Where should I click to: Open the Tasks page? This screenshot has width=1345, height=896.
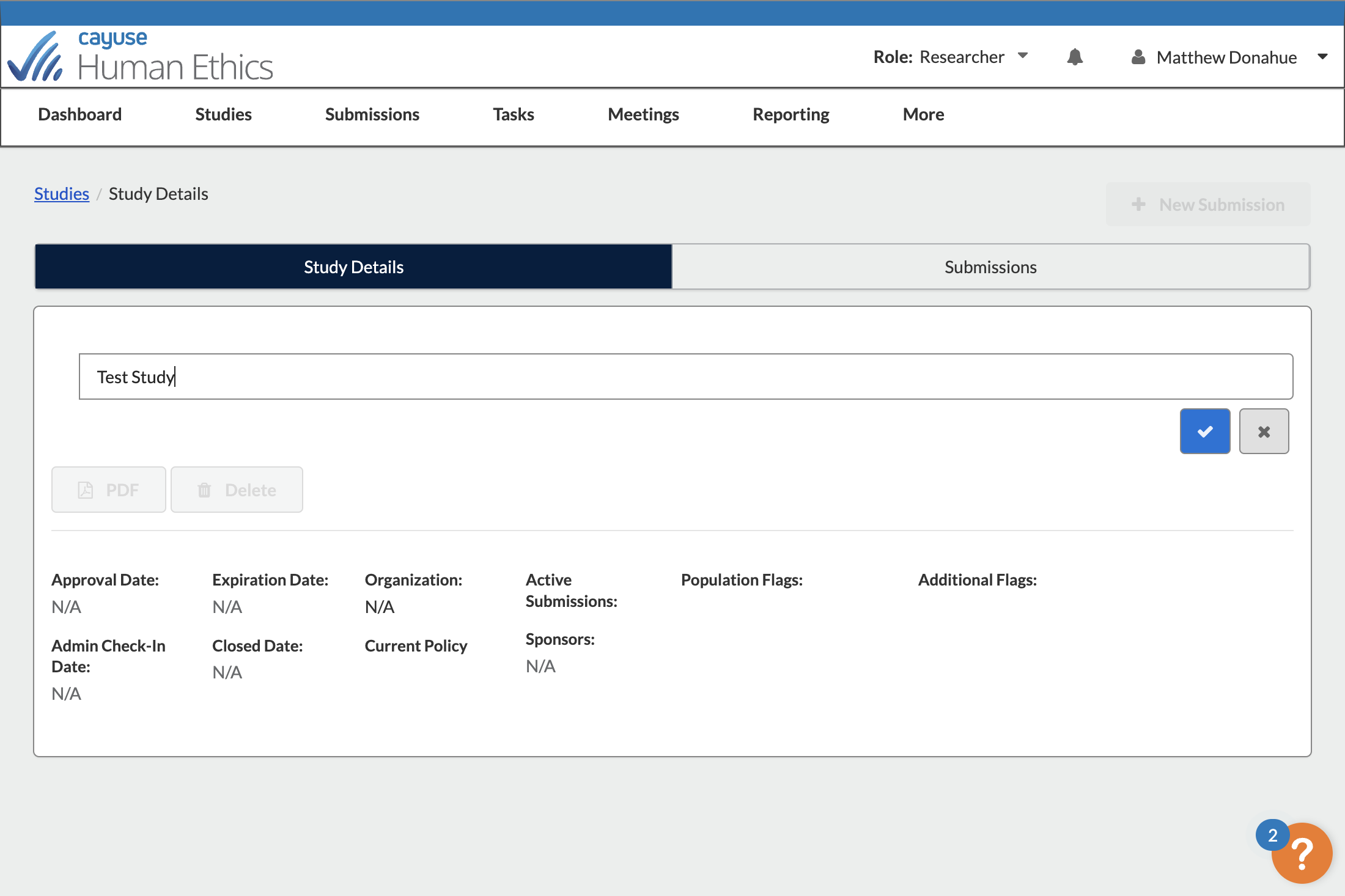click(514, 114)
